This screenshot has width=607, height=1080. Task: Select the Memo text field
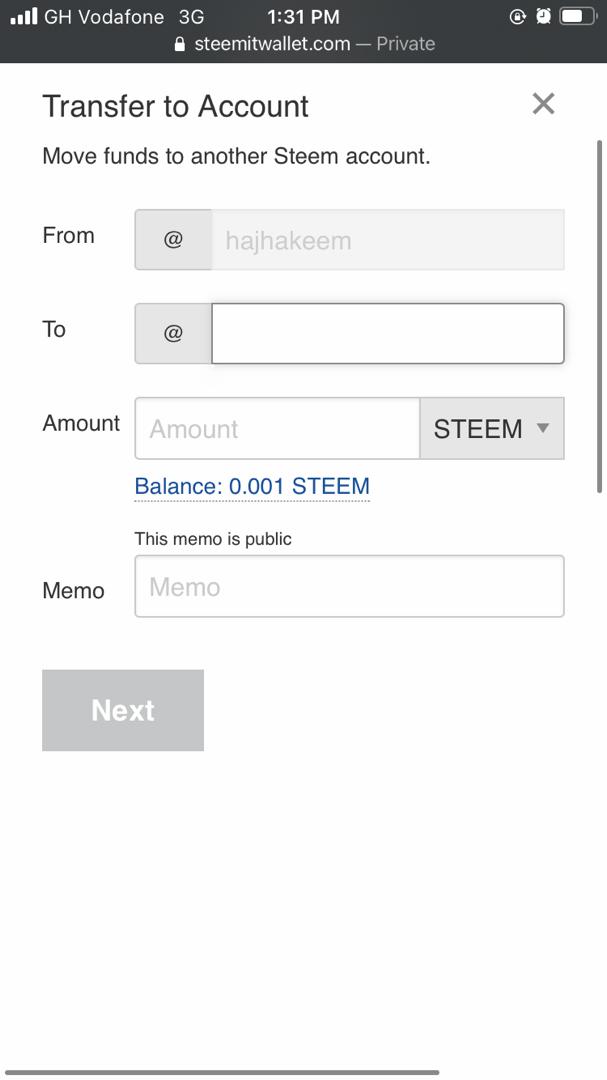pyautogui.click(x=349, y=587)
